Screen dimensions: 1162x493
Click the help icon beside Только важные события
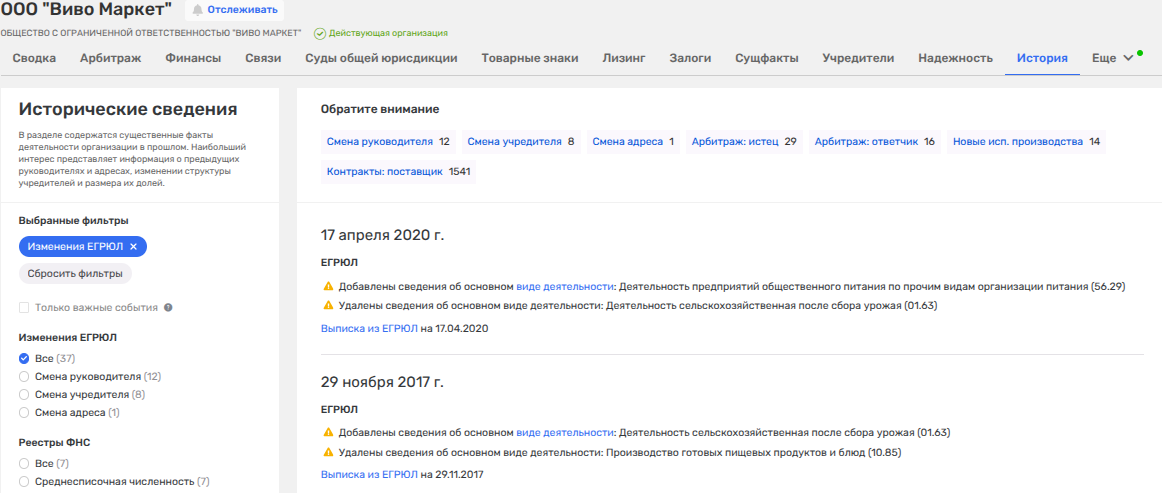pos(168,308)
